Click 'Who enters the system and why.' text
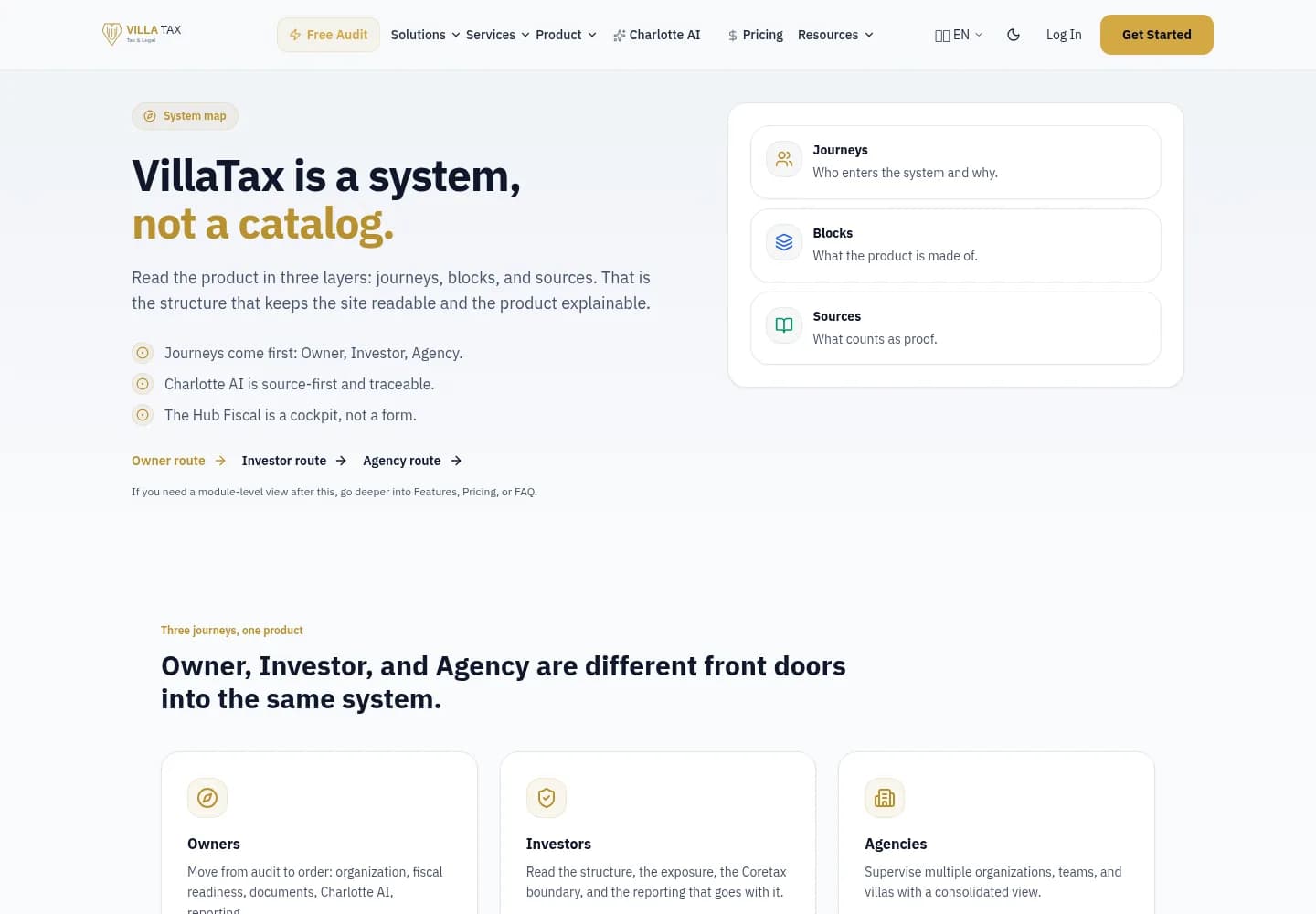The width and height of the screenshot is (1316, 914). coord(906,173)
